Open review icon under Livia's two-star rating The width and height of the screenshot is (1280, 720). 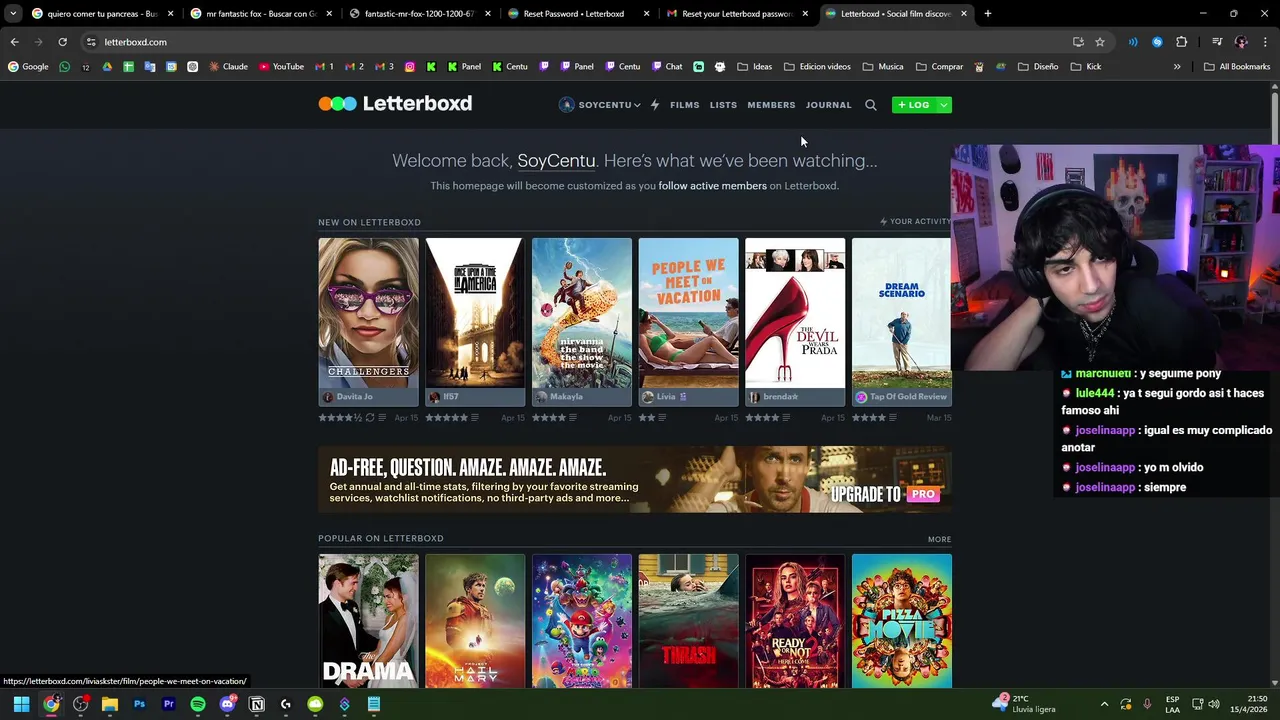pos(662,418)
